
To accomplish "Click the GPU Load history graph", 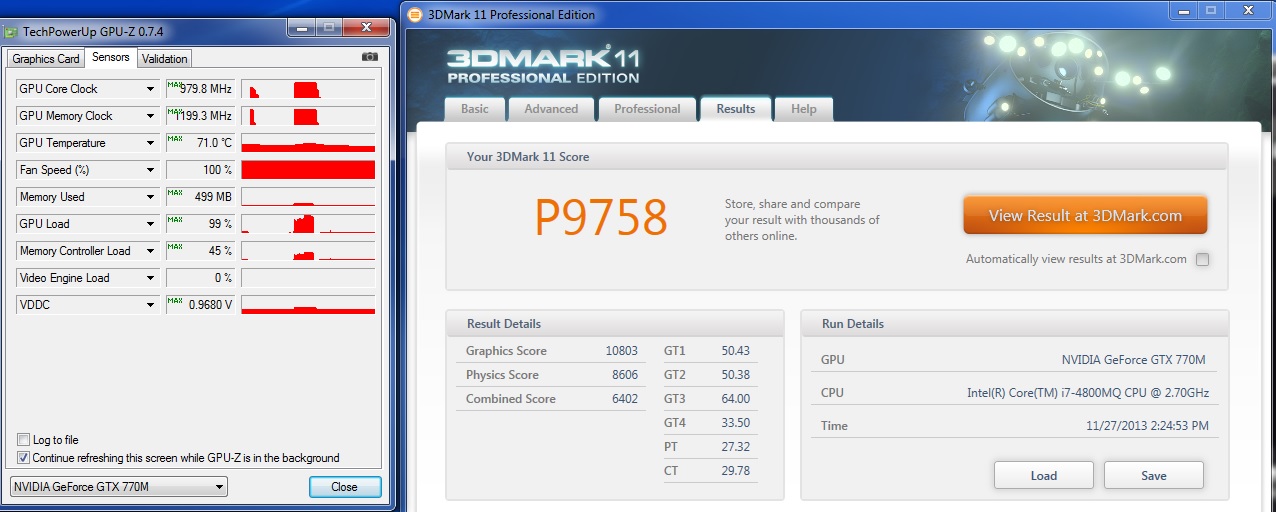I will tap(308, 224).
